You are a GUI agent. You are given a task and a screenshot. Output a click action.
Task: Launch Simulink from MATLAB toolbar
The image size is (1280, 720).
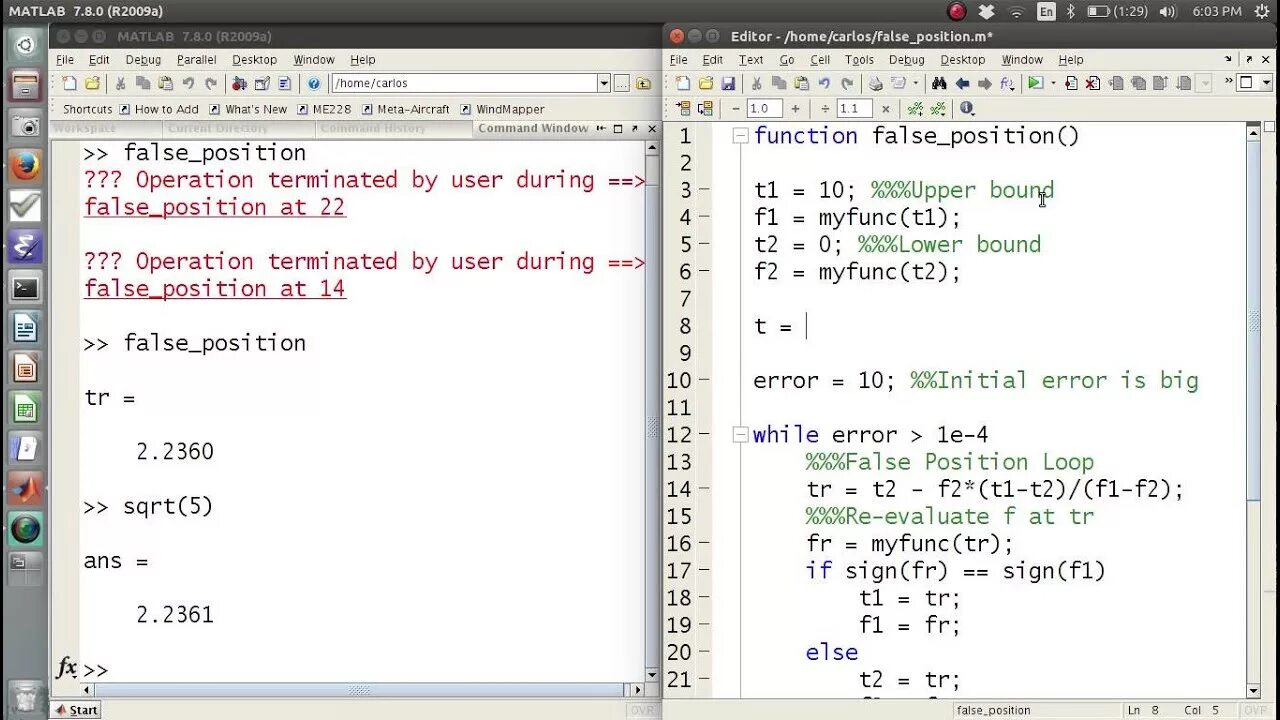coord(240,84)
